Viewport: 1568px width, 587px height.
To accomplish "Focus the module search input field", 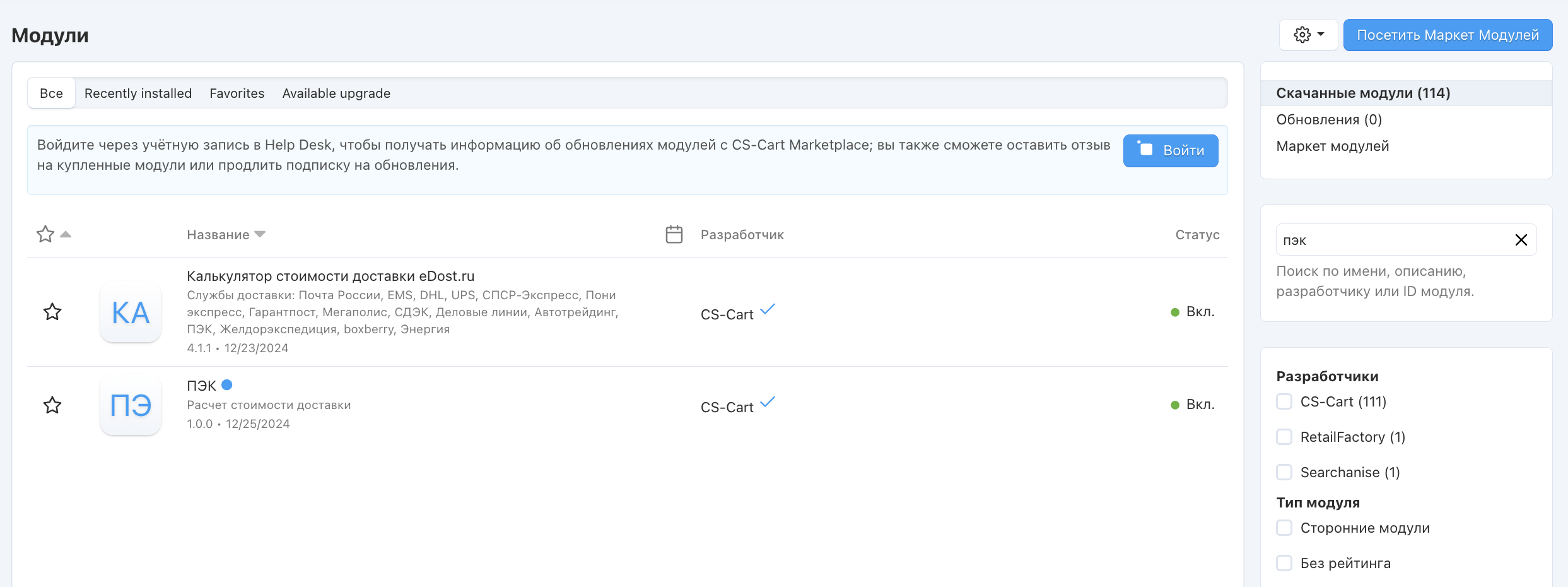I will click(1391, 240).
